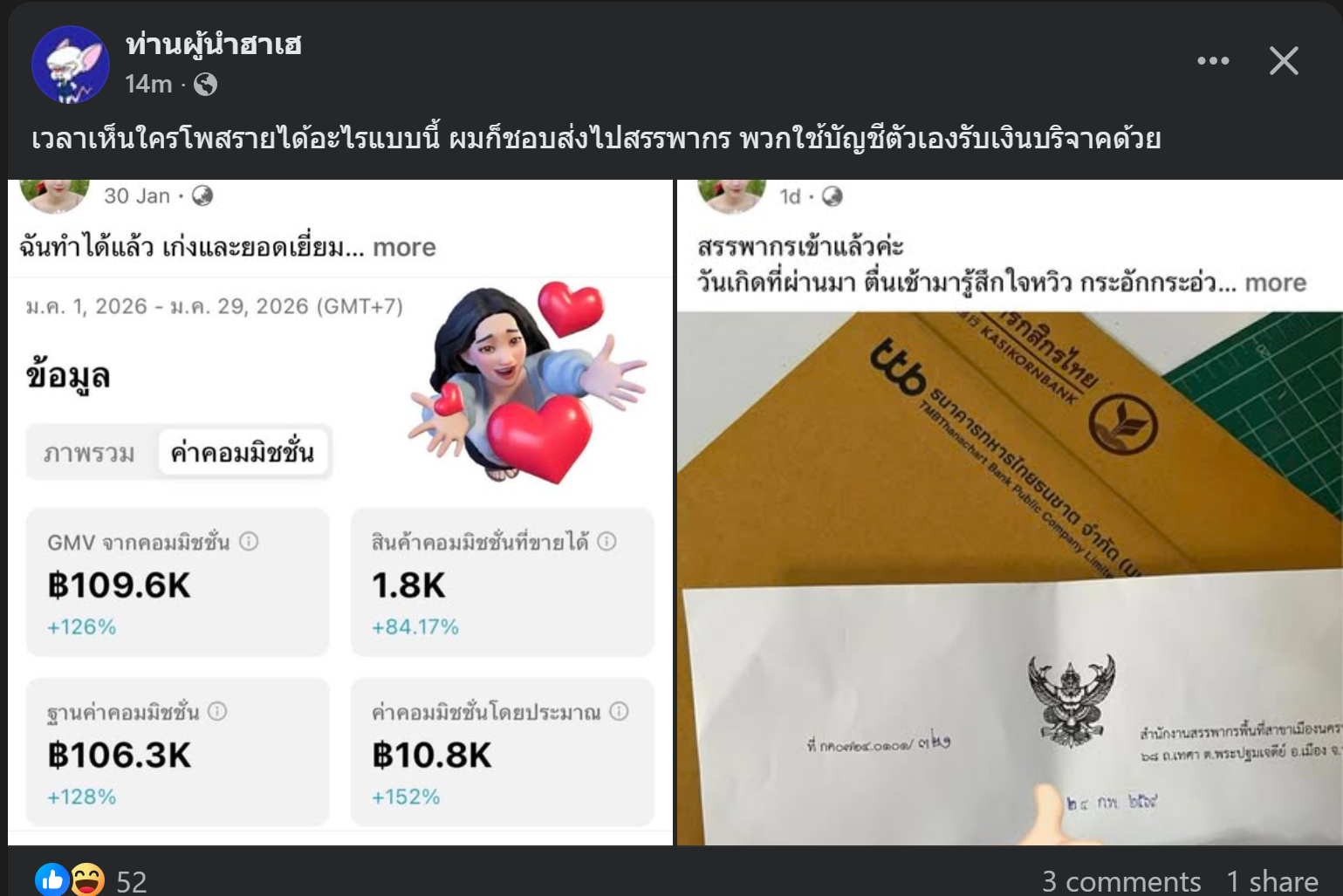
Task: Expand the right post caption with more
Action: [1275, 283]
